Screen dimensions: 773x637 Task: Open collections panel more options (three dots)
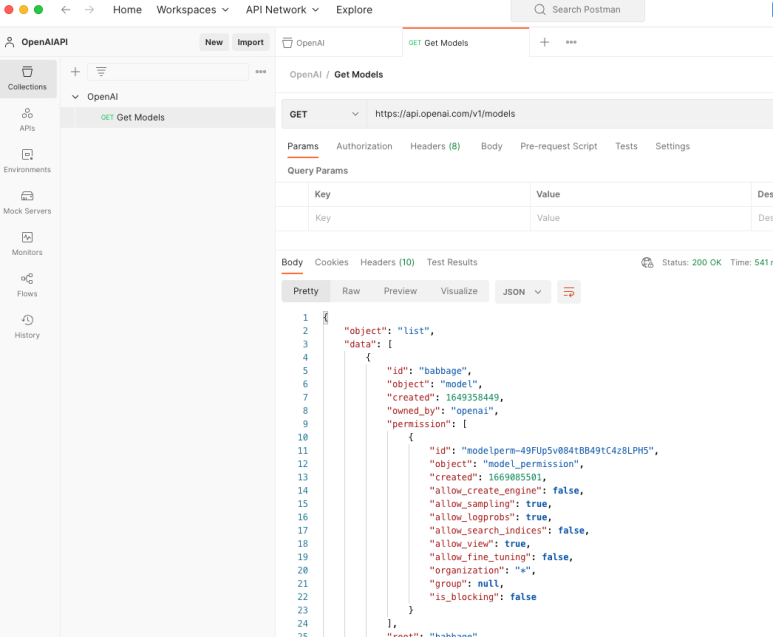point(261,72)
